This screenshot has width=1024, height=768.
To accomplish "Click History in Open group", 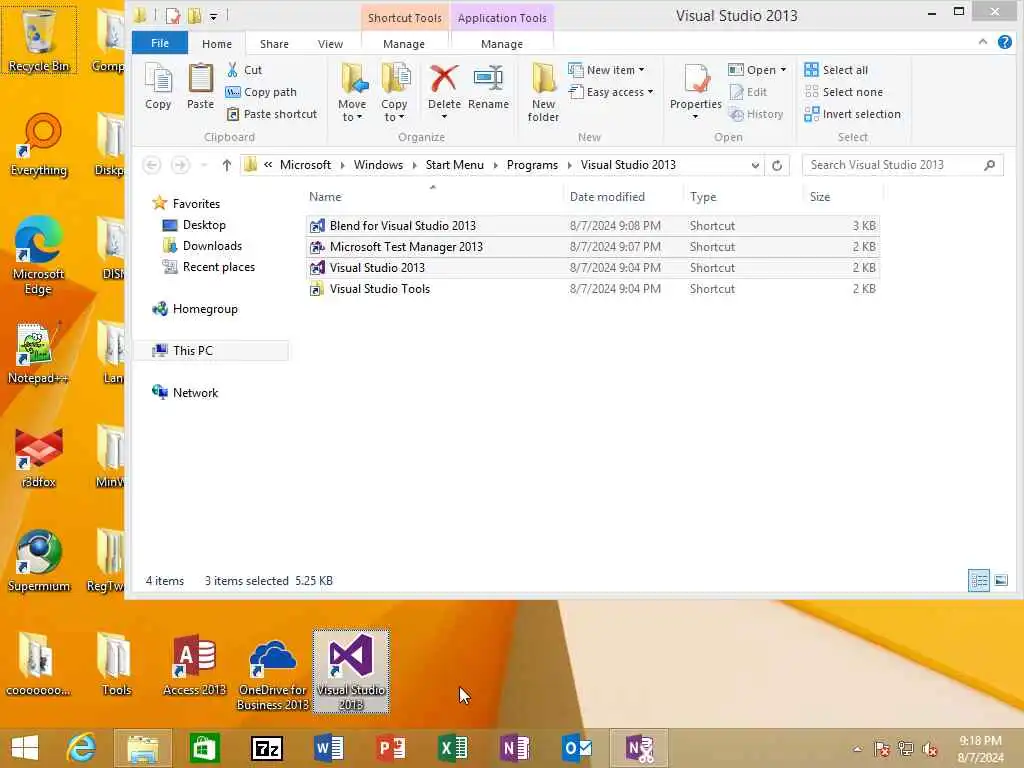I will [756, 114].
